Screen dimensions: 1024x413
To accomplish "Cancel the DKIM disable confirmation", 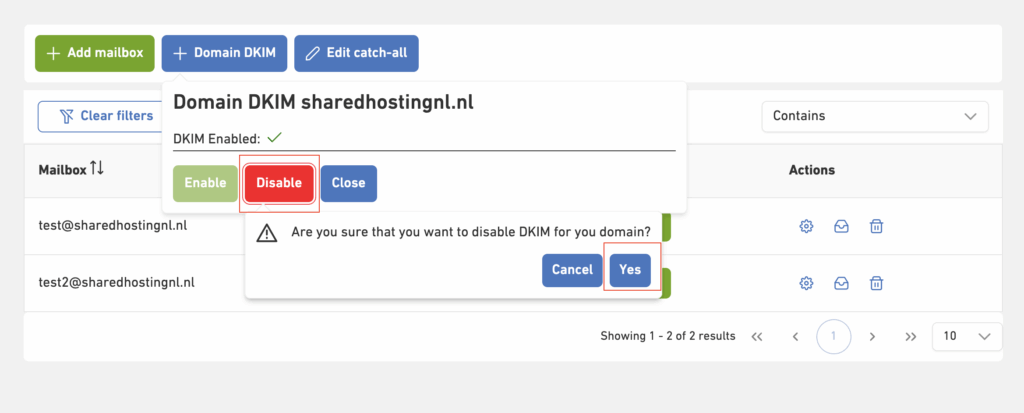I will pyautogui.click(x=572, y=270).
